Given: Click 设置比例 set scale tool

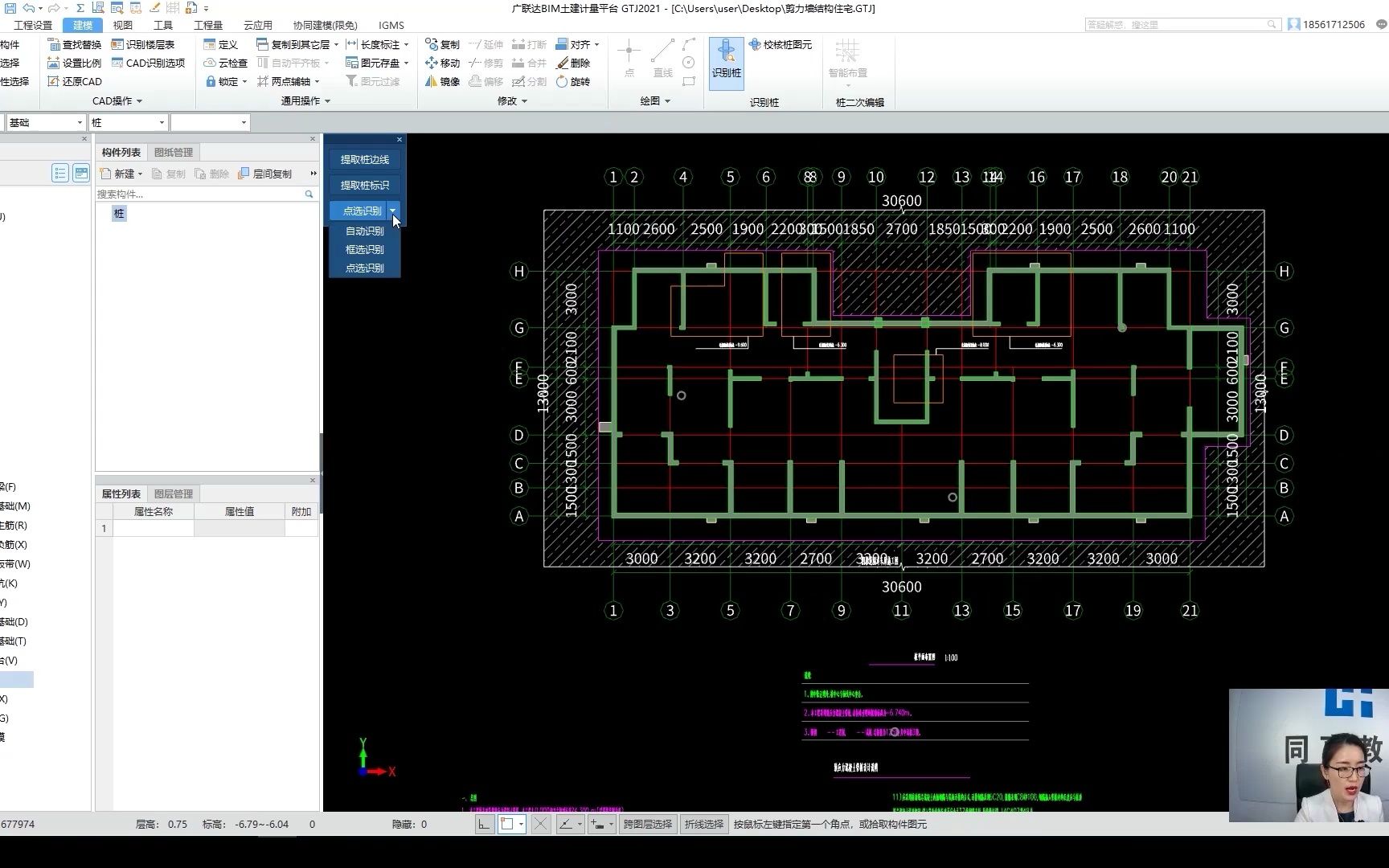Looking at the screenshot, I should [75, 63].
